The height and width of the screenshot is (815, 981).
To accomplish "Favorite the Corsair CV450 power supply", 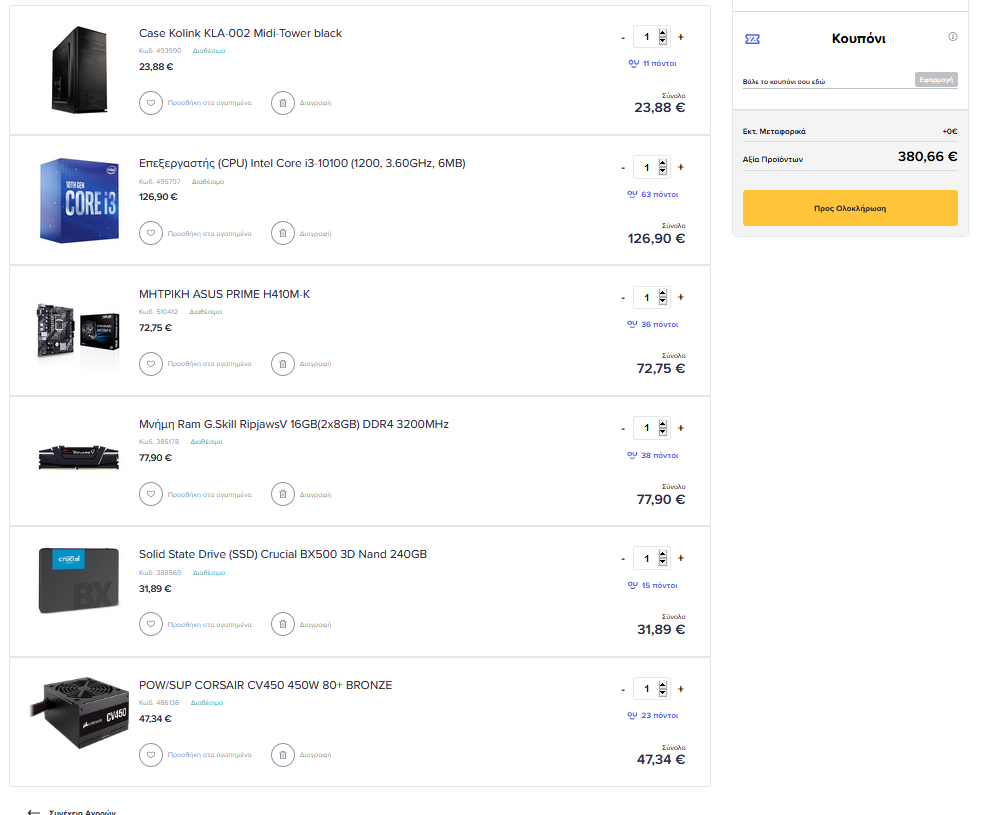I will pyautogui.click(x=151, y=755).
